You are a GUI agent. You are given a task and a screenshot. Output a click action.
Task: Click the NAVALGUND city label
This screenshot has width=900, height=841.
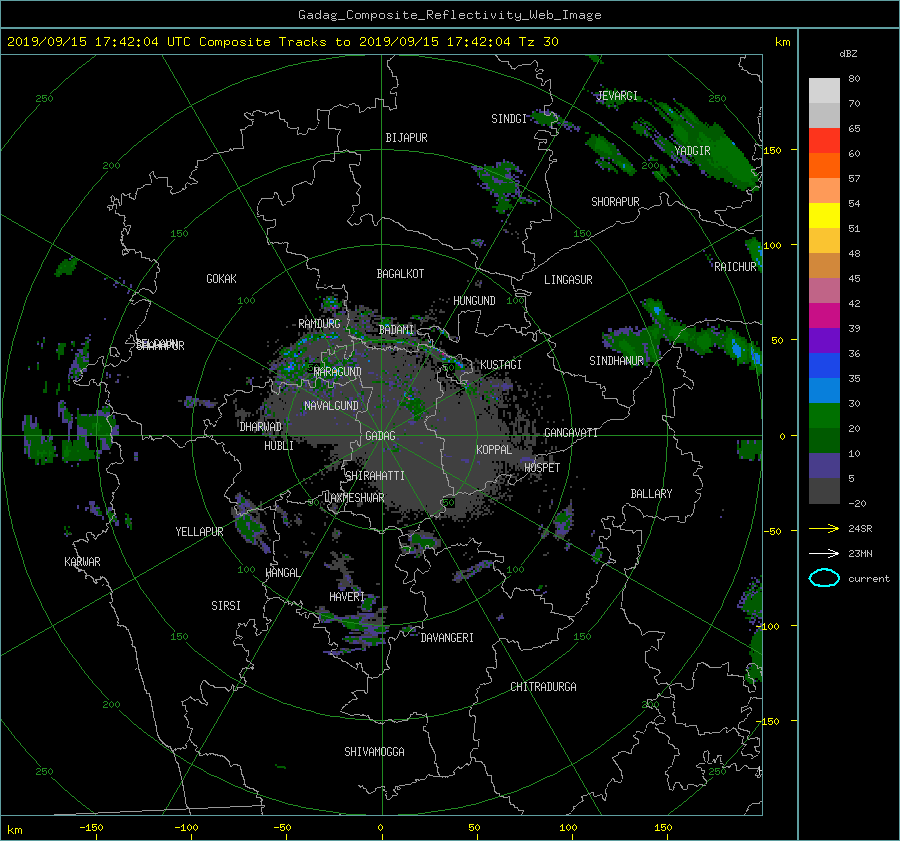point(331,406)
